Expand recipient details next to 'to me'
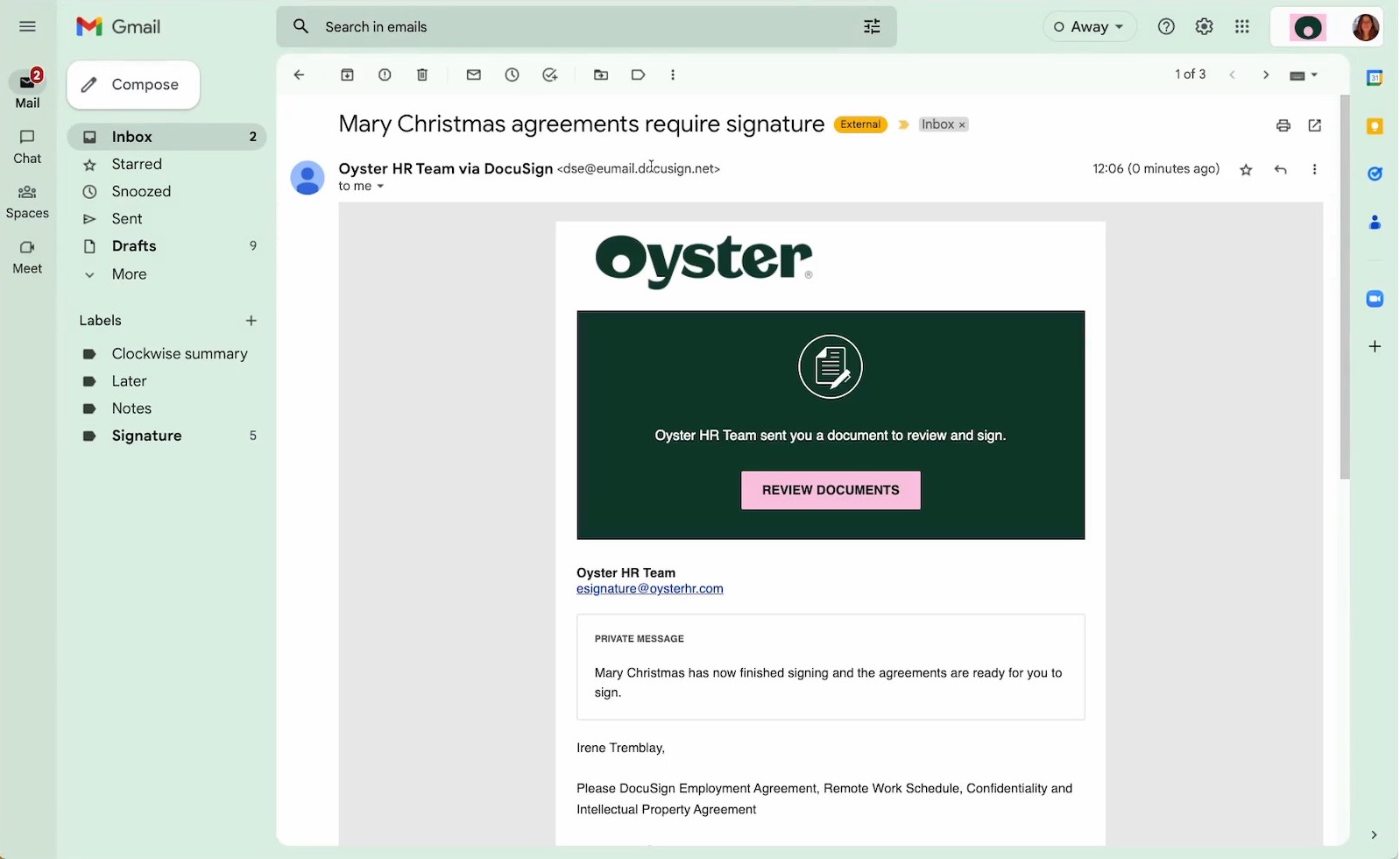Viewport: 1400px width, 859px height. (380, 187)
